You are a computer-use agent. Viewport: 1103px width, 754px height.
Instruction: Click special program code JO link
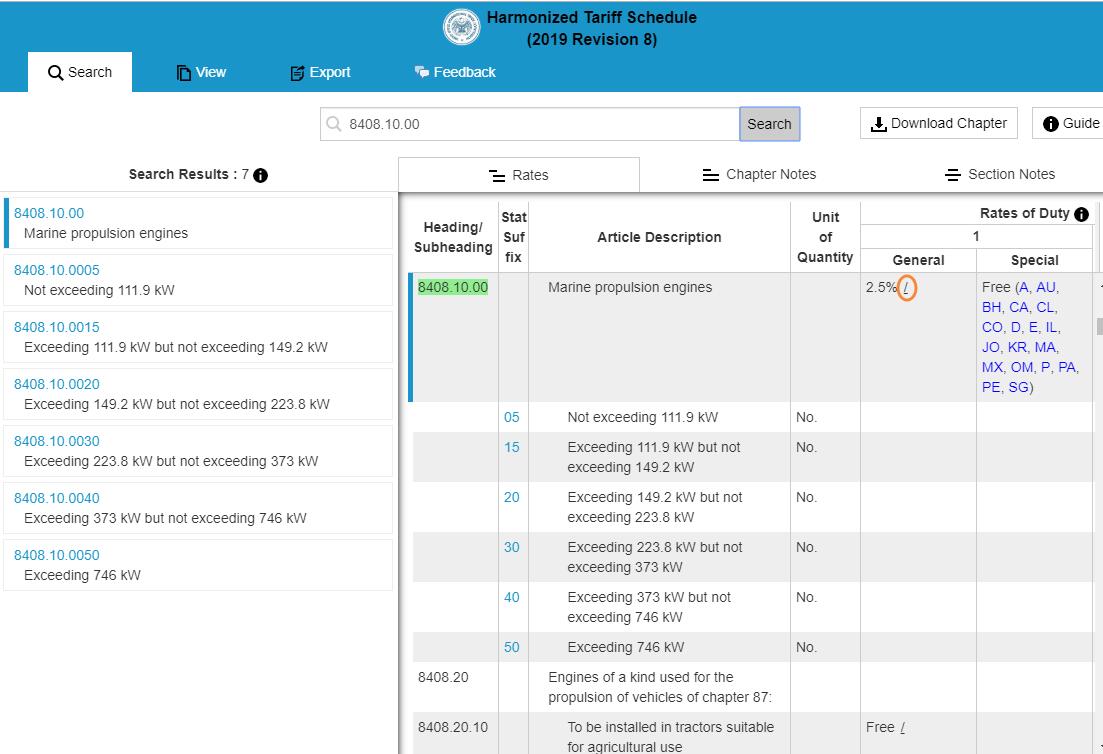[990, 347]
